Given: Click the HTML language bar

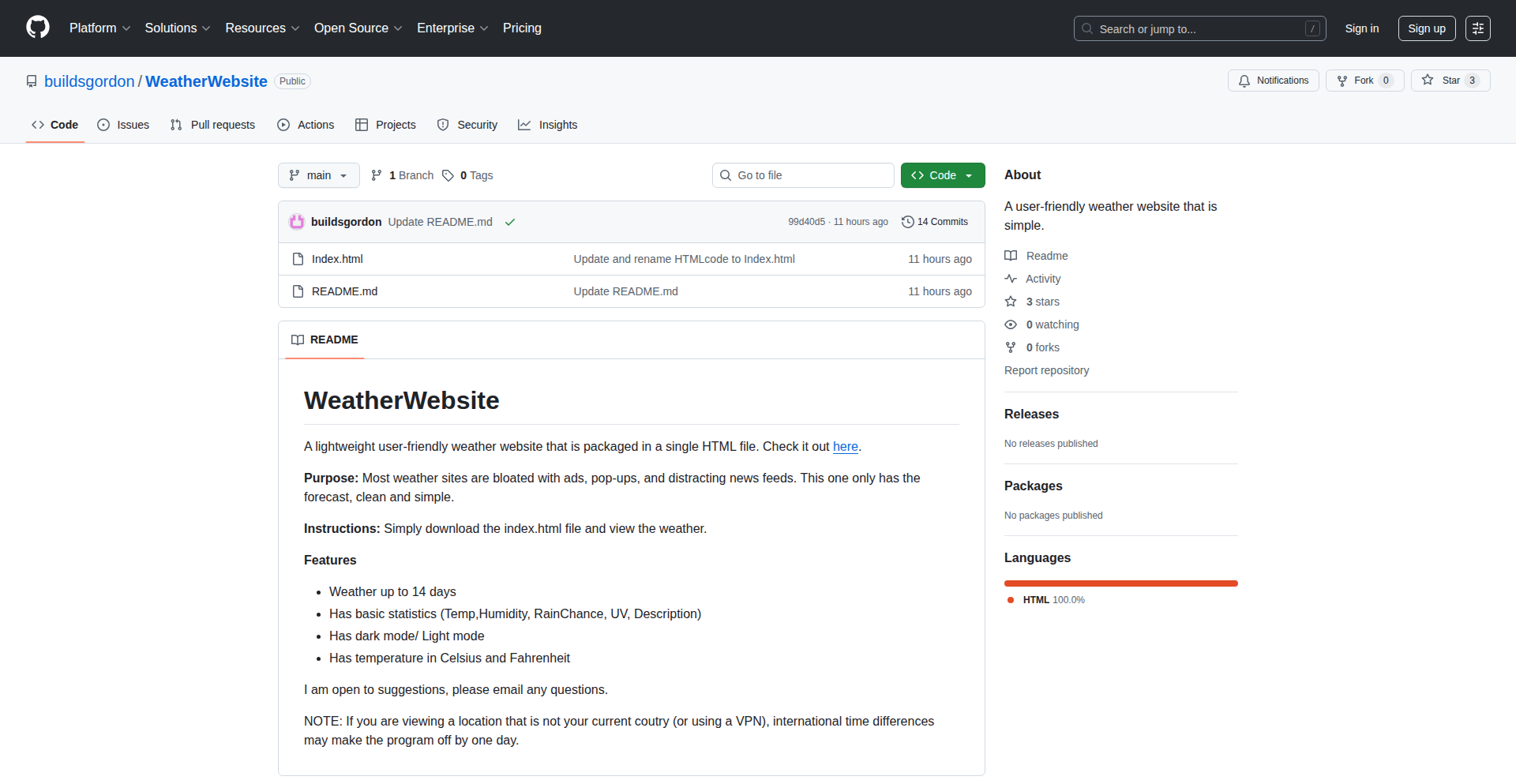Looking at the screenshot, I should (1120, 583).
